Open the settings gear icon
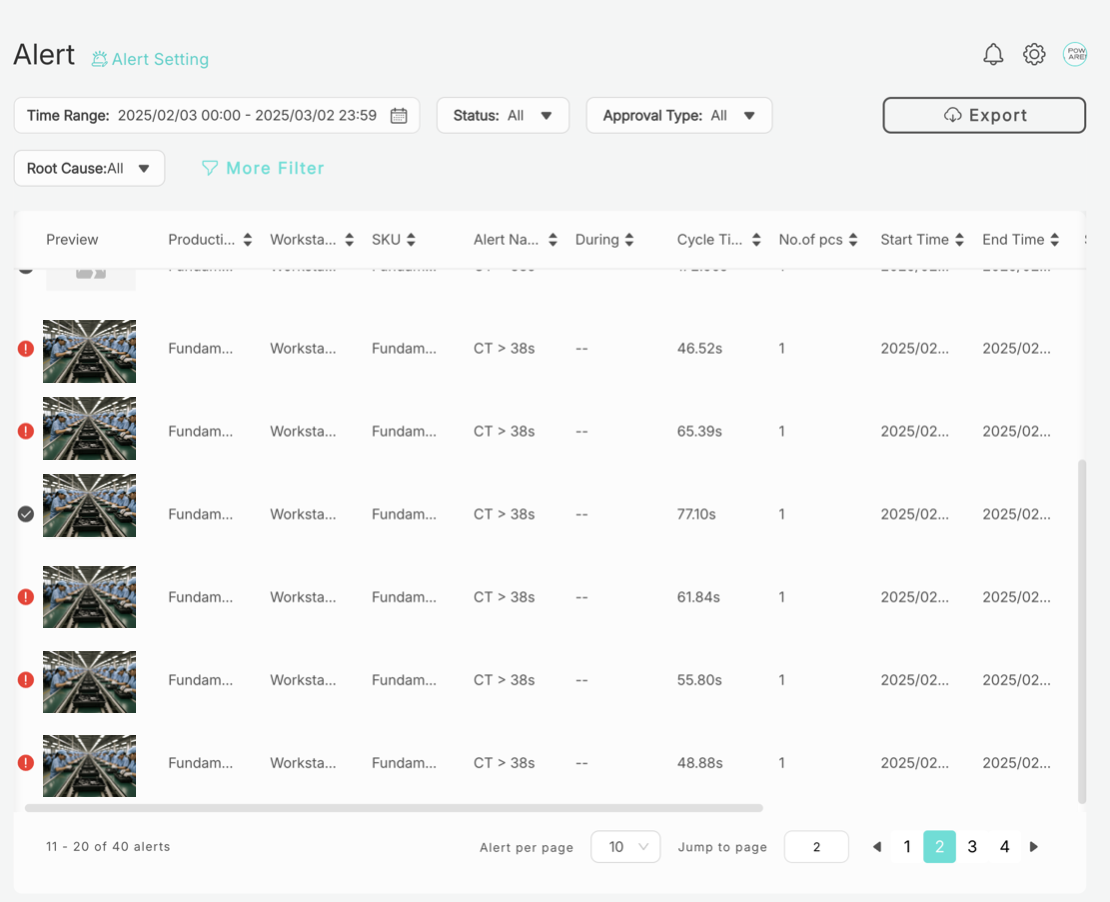This screenshot has width=1110, height=902. point(1034,54)
